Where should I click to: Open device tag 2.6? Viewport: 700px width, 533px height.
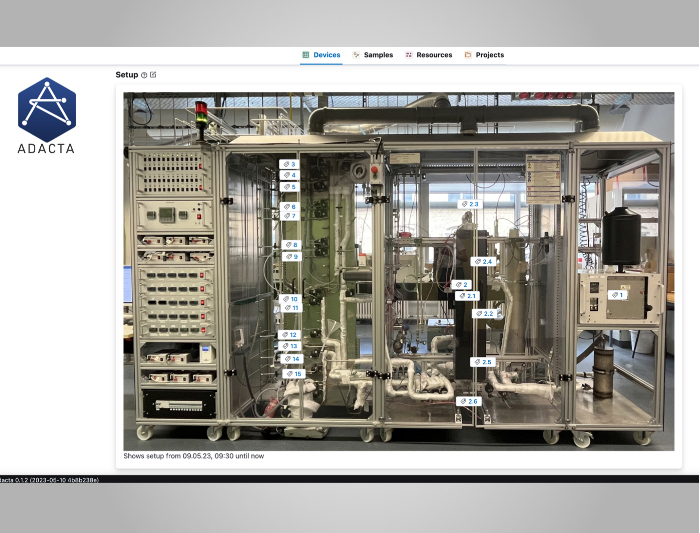469,401
